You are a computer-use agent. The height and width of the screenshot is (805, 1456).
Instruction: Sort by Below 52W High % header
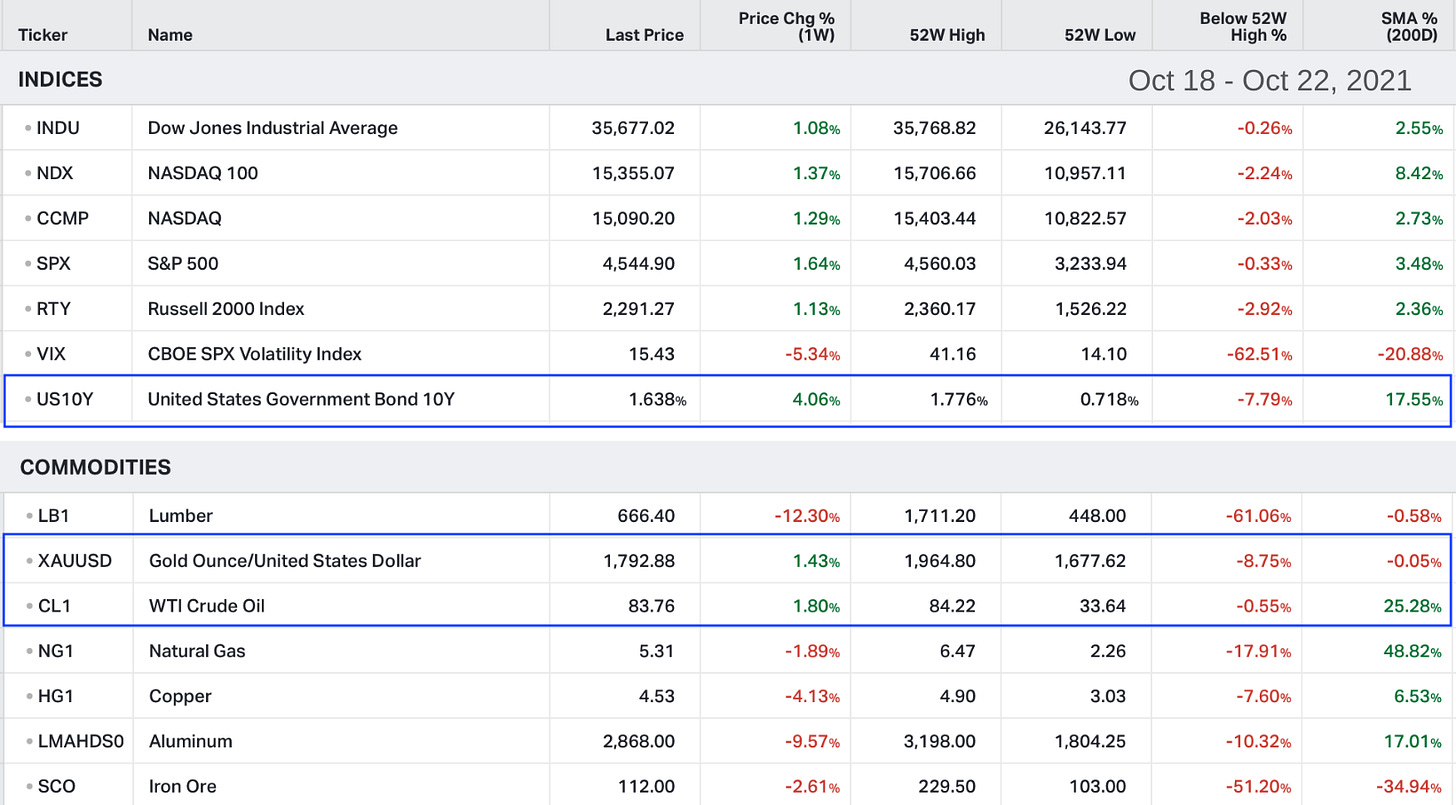(x=1243, y=27)
